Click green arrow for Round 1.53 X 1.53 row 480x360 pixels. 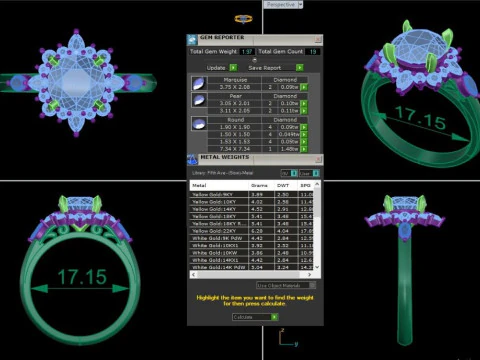pyautogui.click(x=304, y=142)
